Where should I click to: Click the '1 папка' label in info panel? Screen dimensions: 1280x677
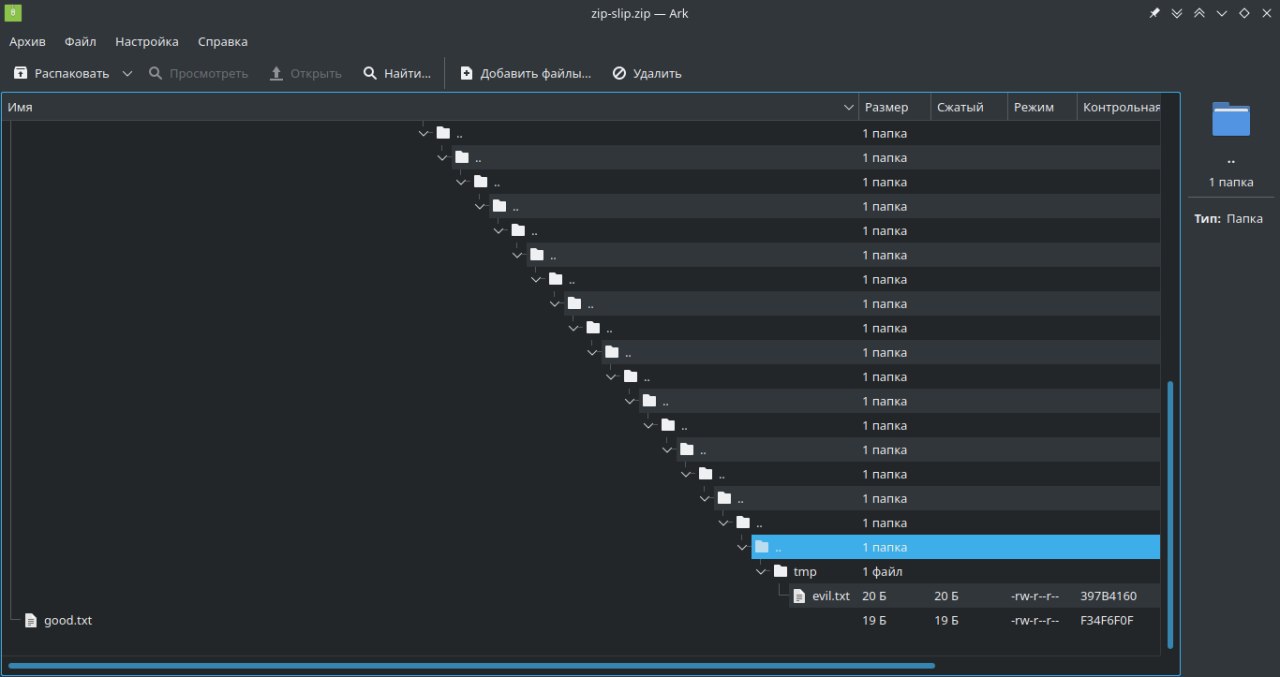pos(1230,182)
